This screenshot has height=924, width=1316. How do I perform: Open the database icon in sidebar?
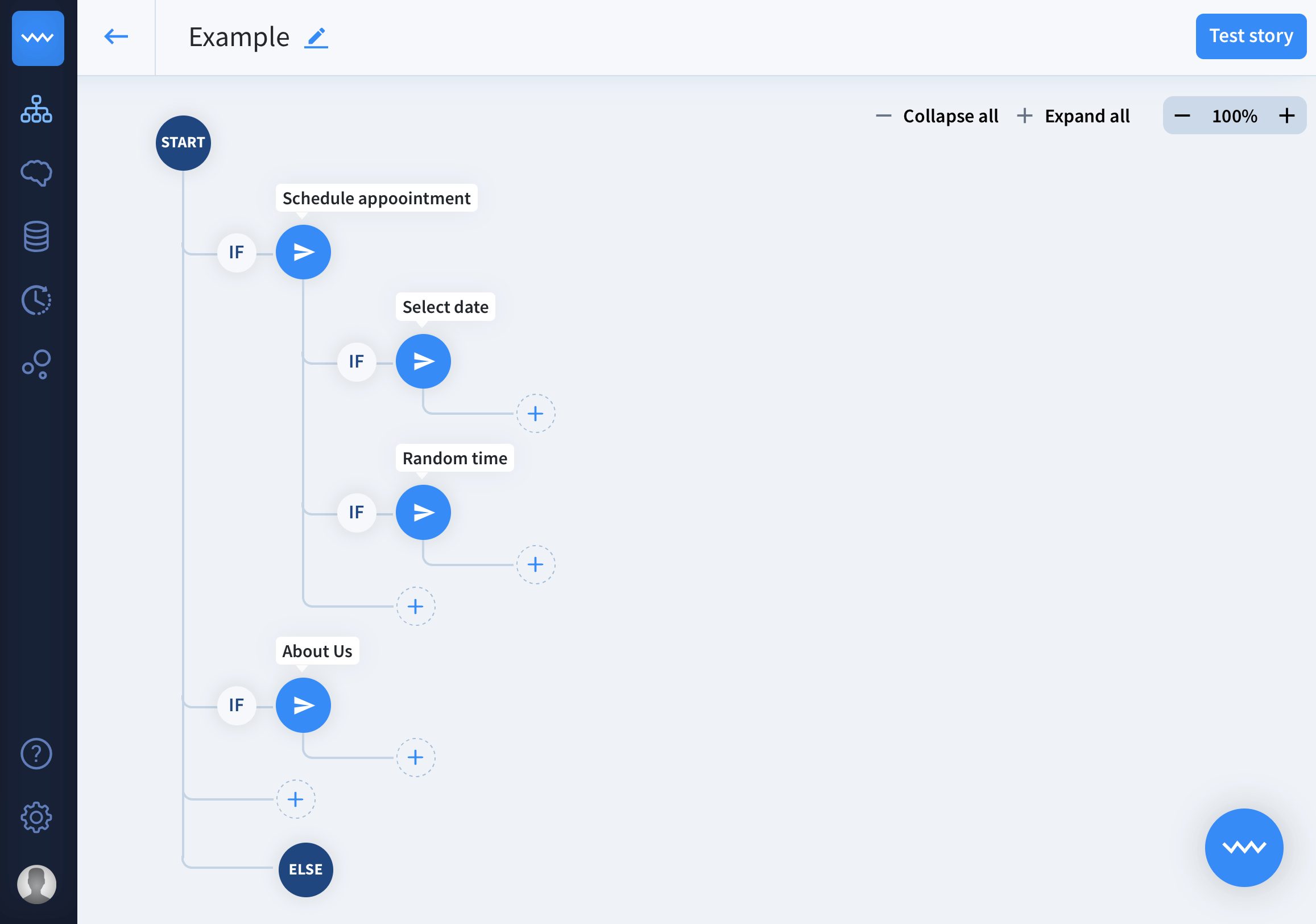pos(36,236)
